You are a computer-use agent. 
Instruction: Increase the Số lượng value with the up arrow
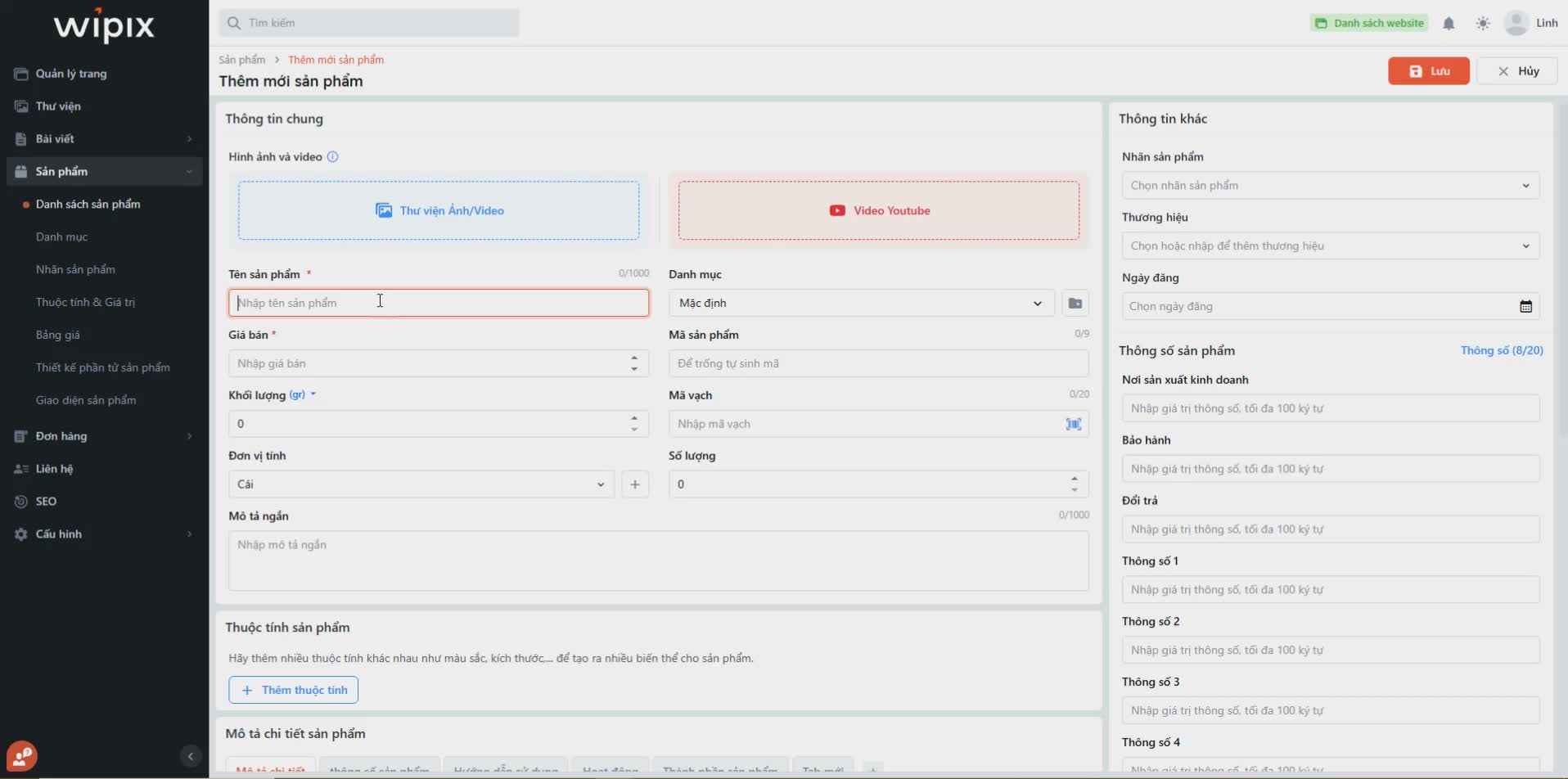[x=1074, y=479]
